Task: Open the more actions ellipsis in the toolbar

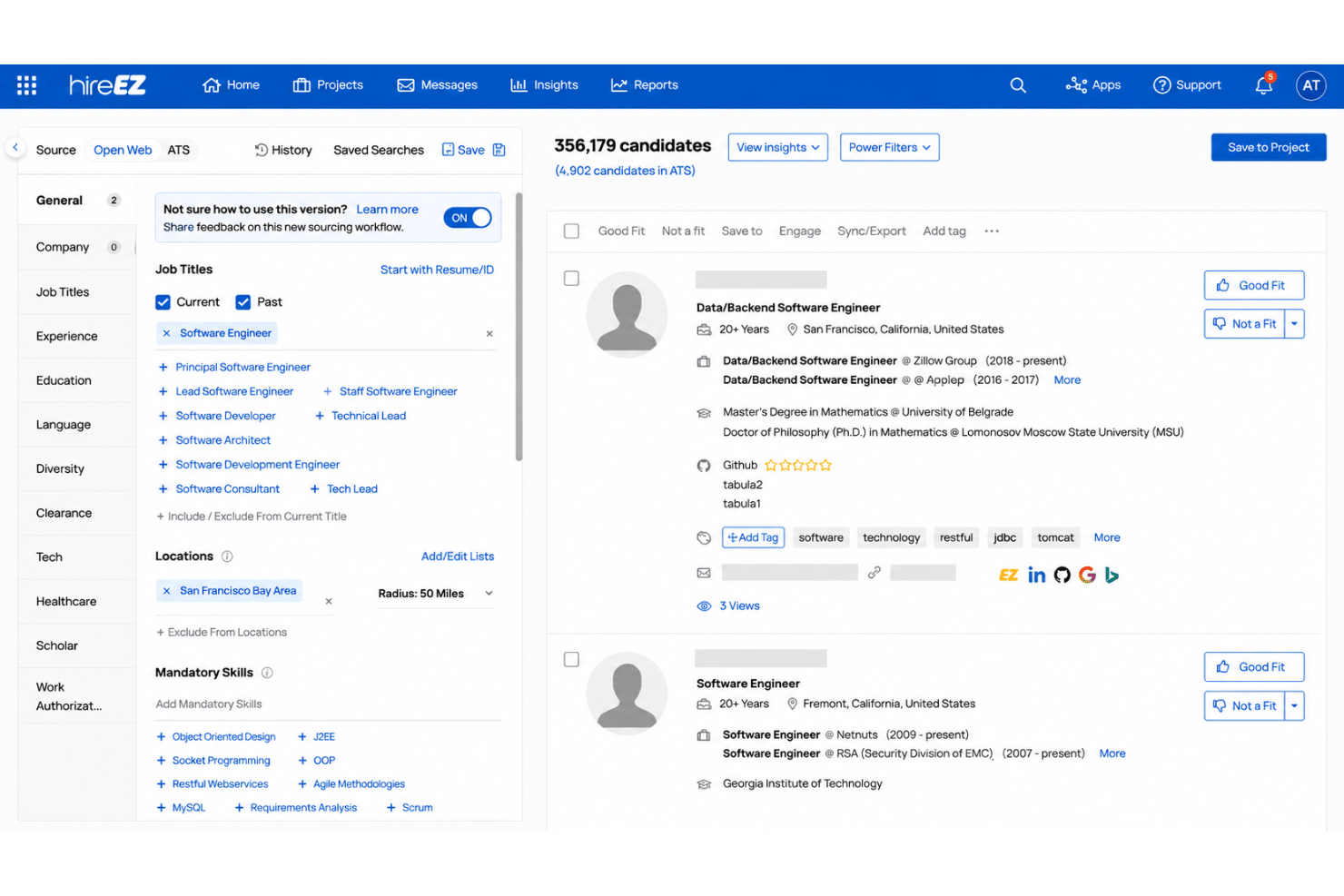Action: [x=992, y=231]
